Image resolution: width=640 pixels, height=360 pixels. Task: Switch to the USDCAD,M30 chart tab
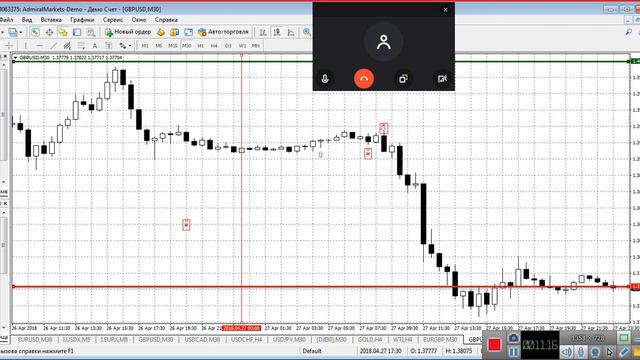click(202, 339)
